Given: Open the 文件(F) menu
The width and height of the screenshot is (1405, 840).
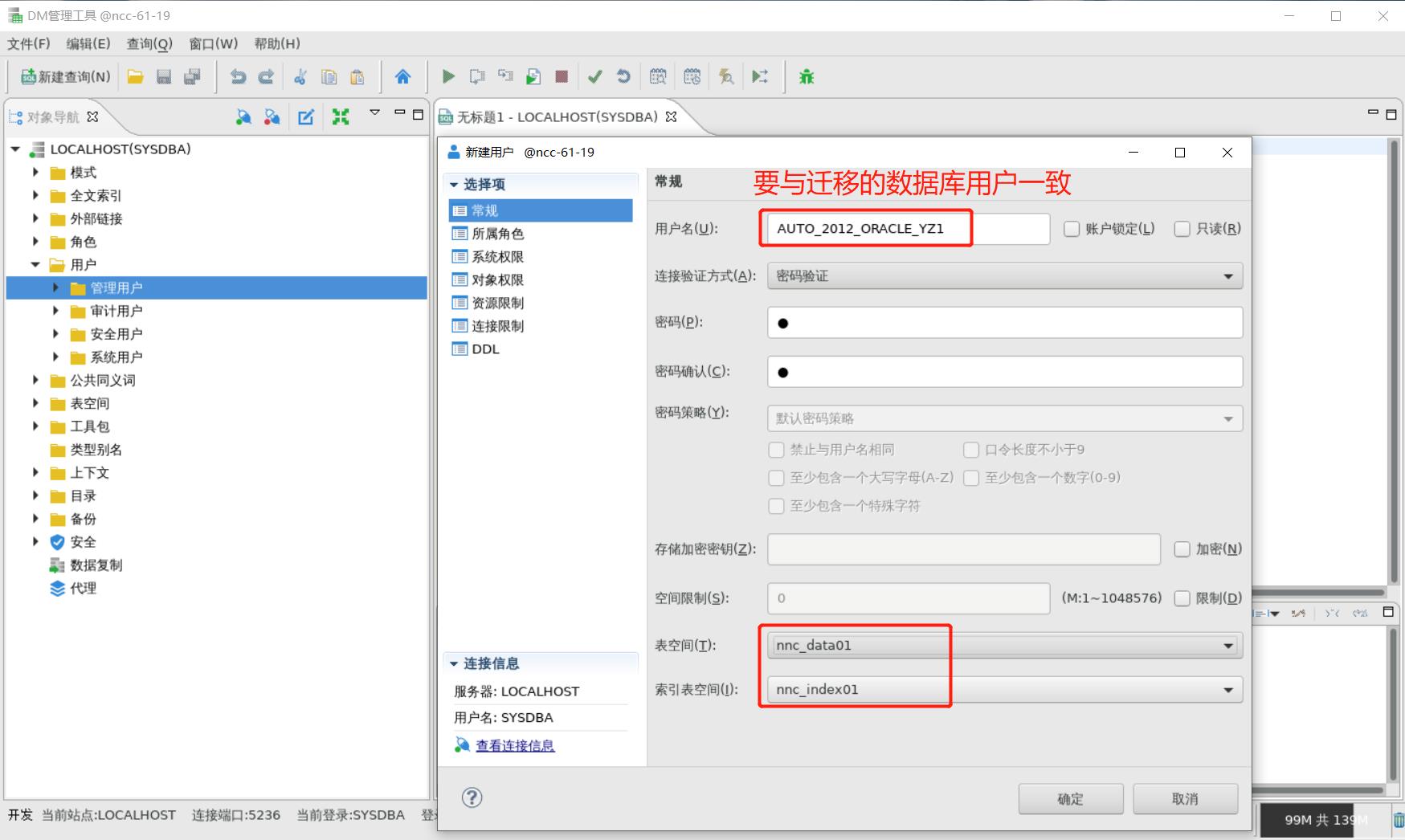Looking at the screenshot, I should 29,44.
